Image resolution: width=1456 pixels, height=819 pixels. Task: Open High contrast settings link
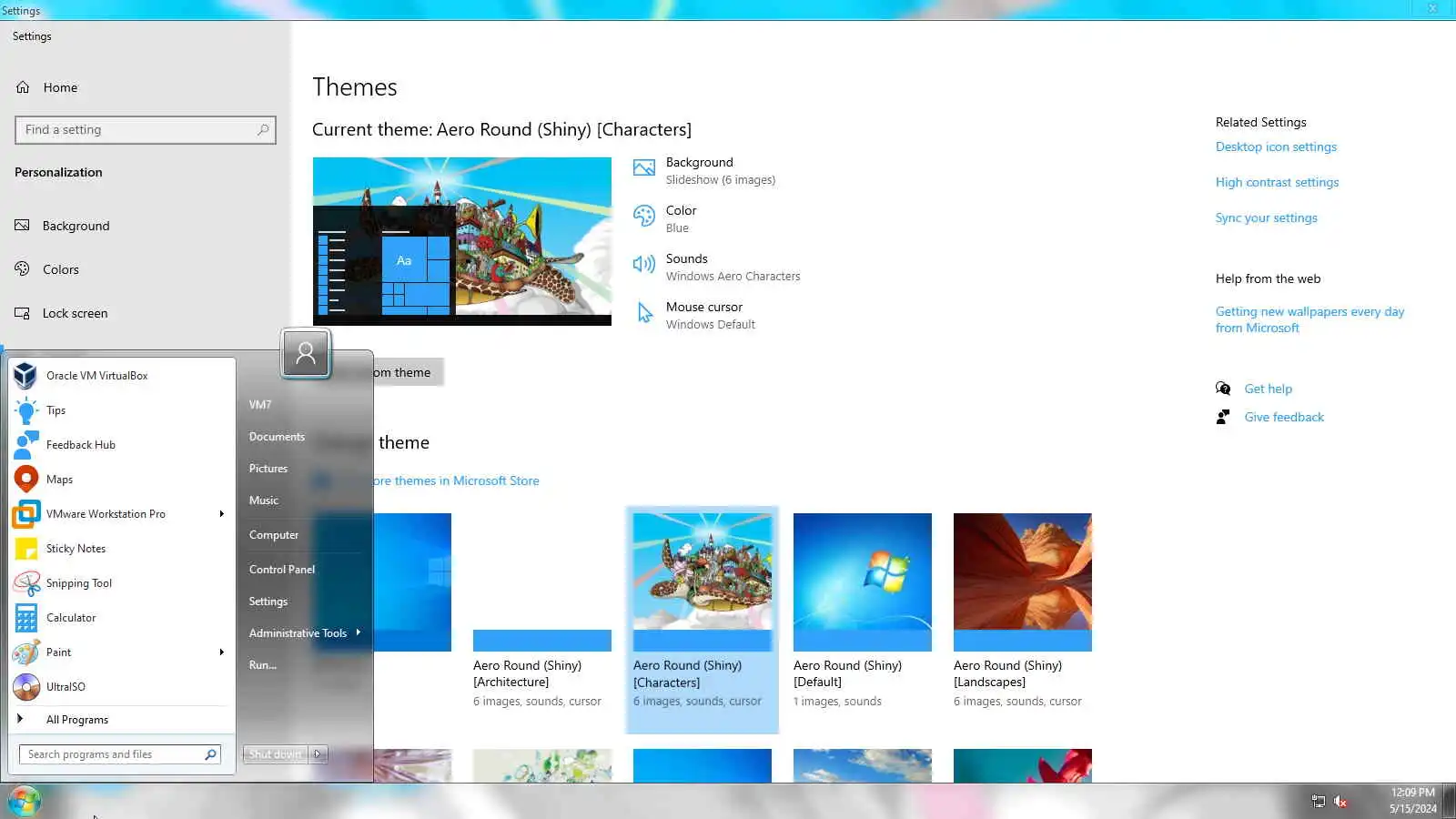point(1277,182)
